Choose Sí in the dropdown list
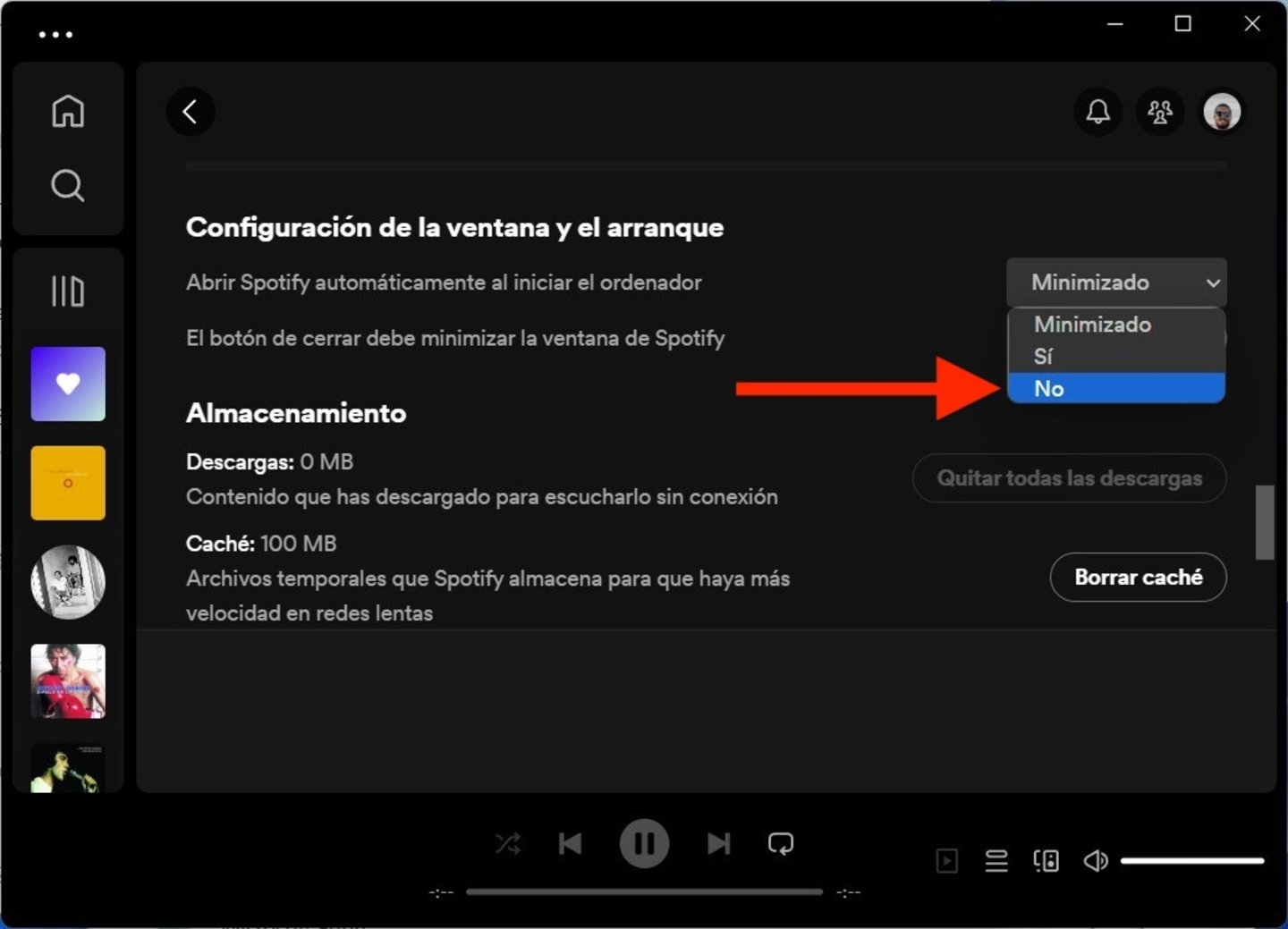1288x929 pixels. 1116,357
